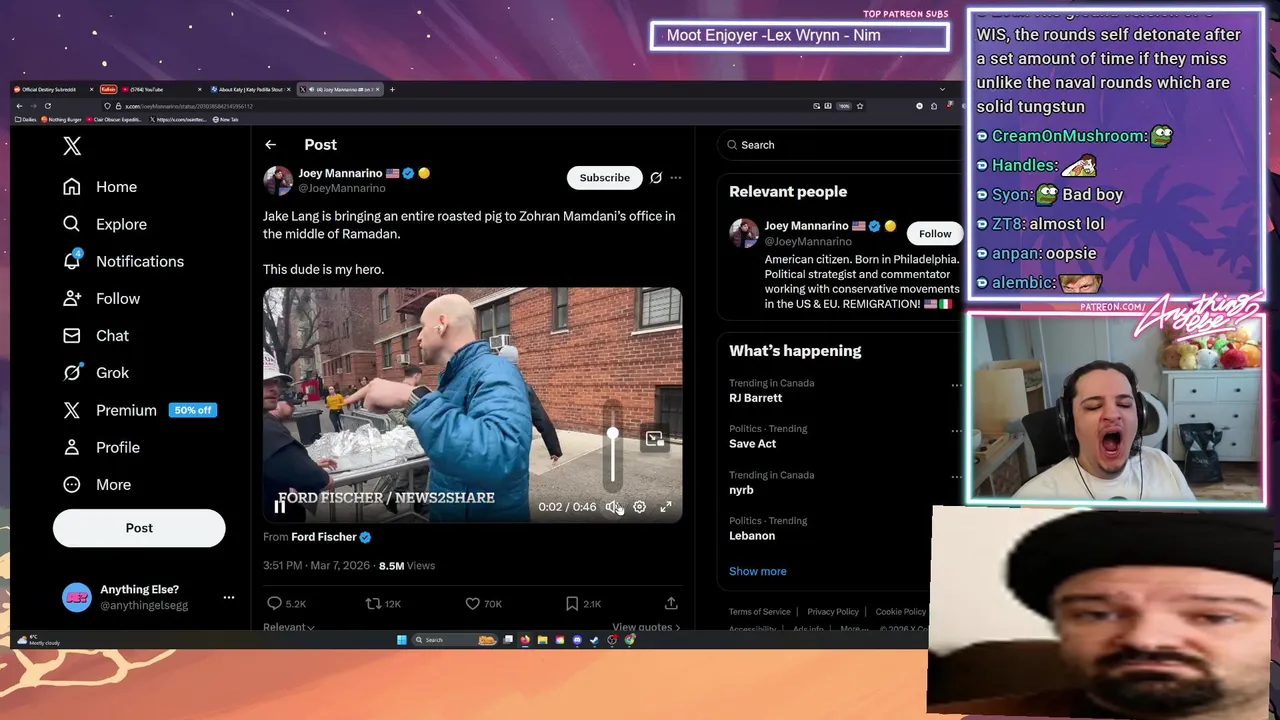This screenshot has height=720, width=1280.
Task: Click the Subscribe button
Action: (605, 178)
